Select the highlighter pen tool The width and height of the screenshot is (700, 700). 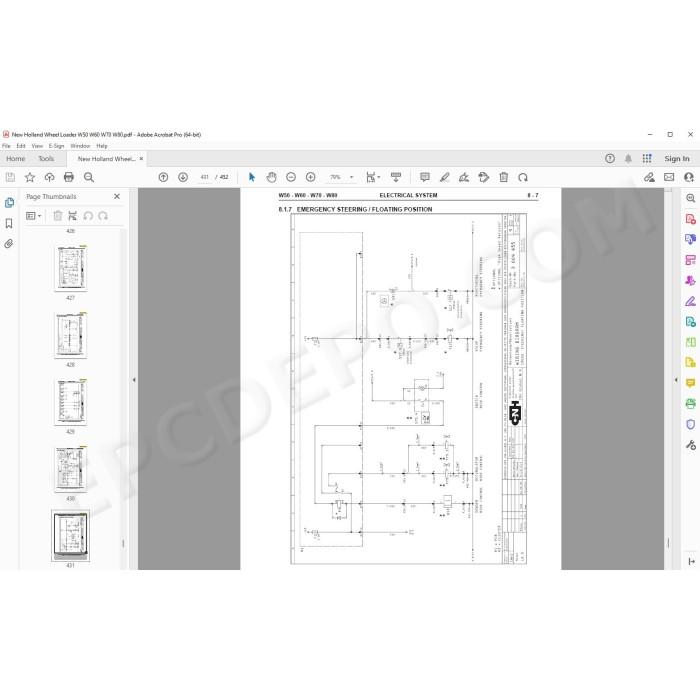[445, 177]
